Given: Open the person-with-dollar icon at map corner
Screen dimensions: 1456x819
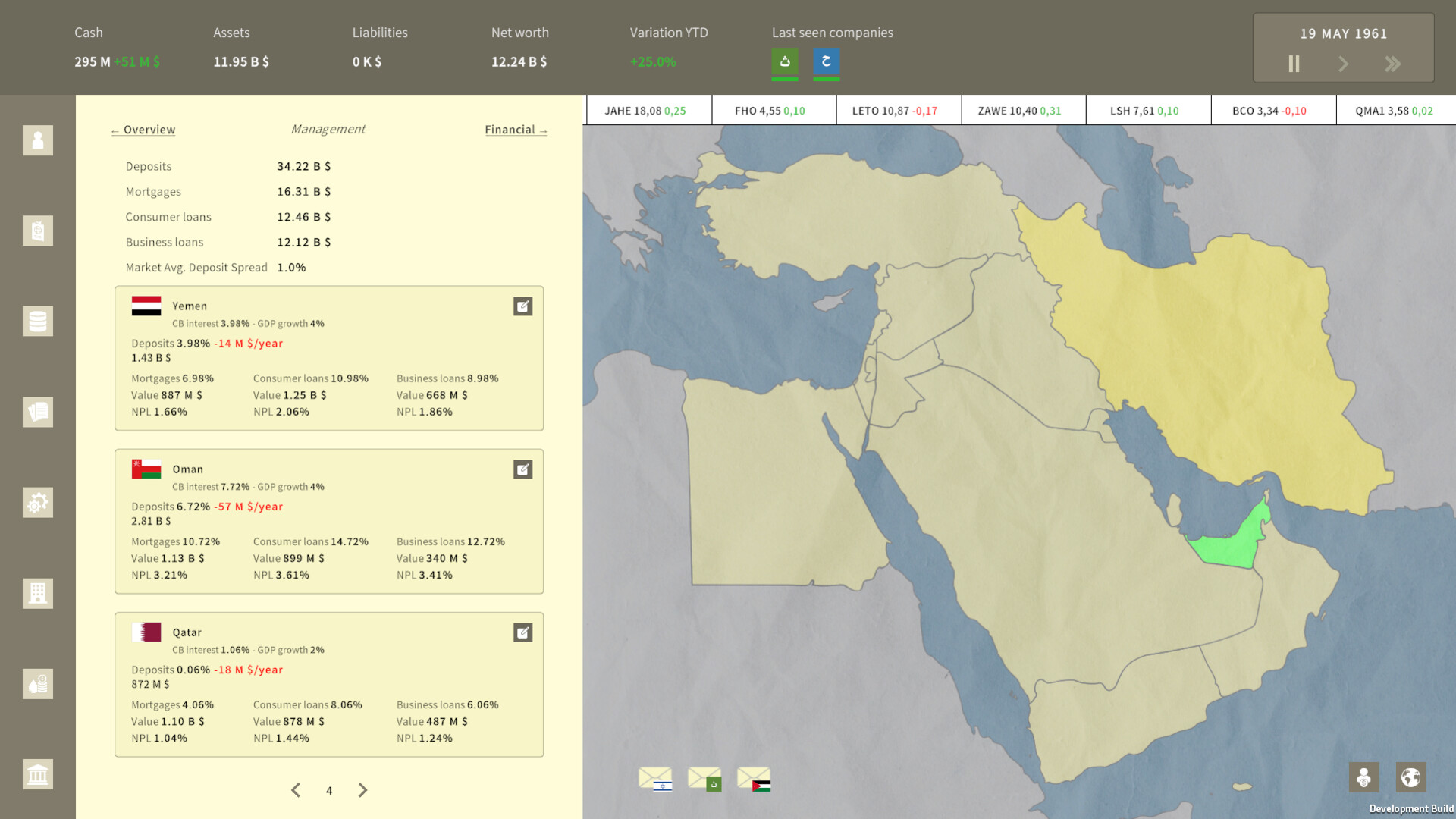Looking at the screenshot, I should click(1363, 777).
